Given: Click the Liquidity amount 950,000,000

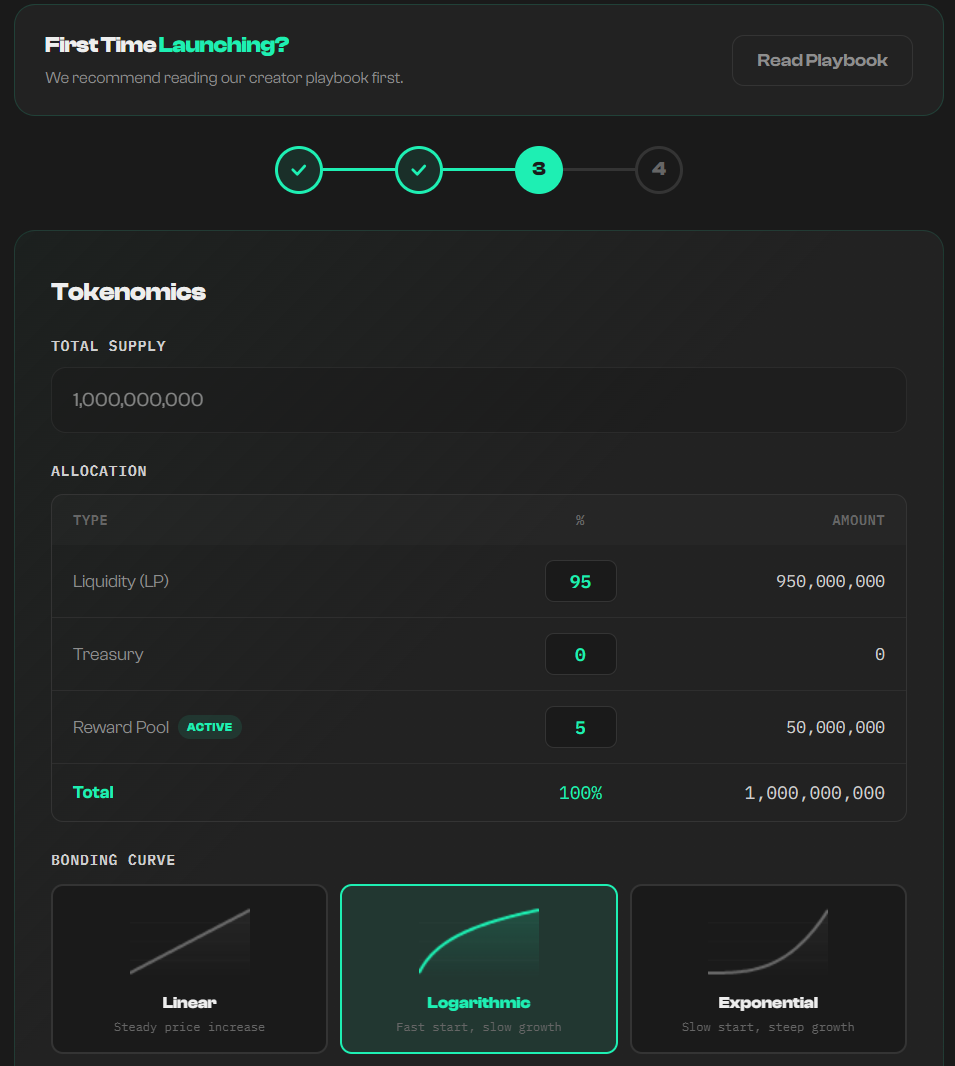Looking at the screenshot, I should [x=830, y=581].
